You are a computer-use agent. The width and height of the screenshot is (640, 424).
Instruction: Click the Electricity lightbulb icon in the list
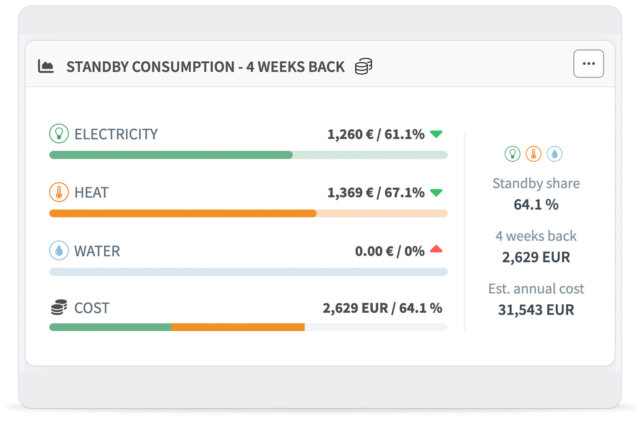click(59, 134)
